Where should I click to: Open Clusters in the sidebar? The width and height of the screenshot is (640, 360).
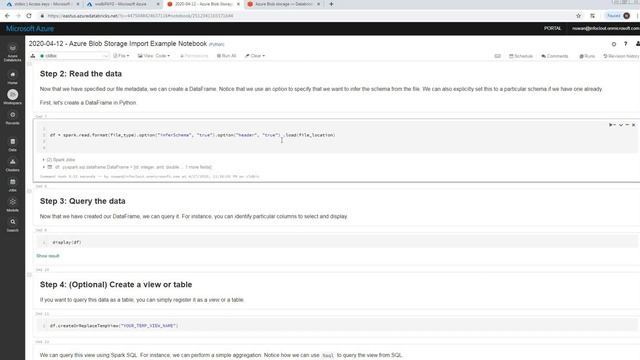[x=12, y=164]
